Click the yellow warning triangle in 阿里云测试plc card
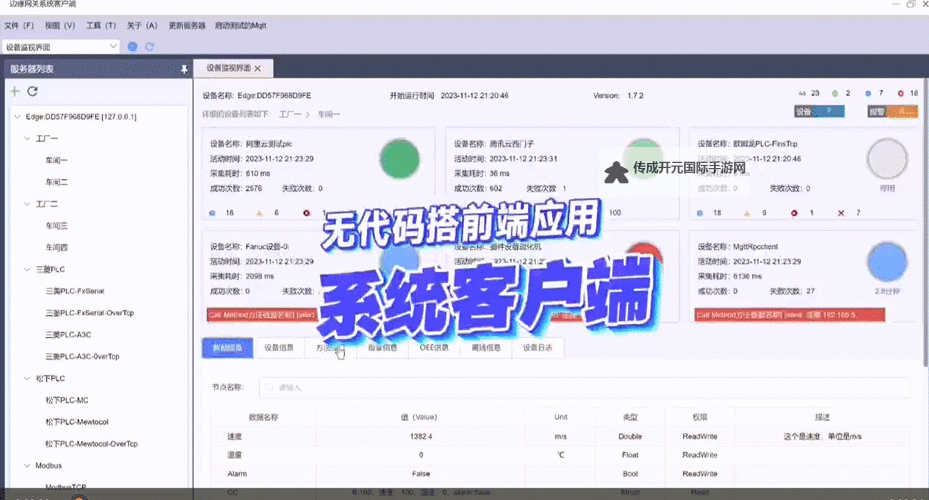This screenshot has height=500, width=929. click(x=260, y=213)
